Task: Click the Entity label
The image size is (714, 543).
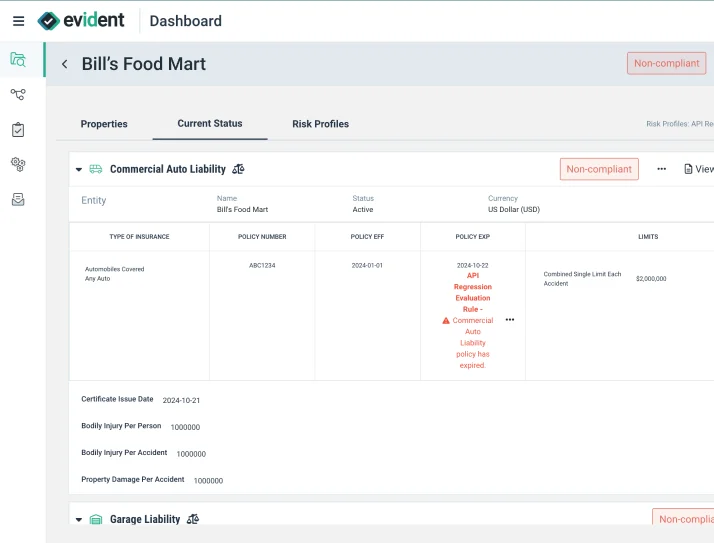Action: [93, 200]
